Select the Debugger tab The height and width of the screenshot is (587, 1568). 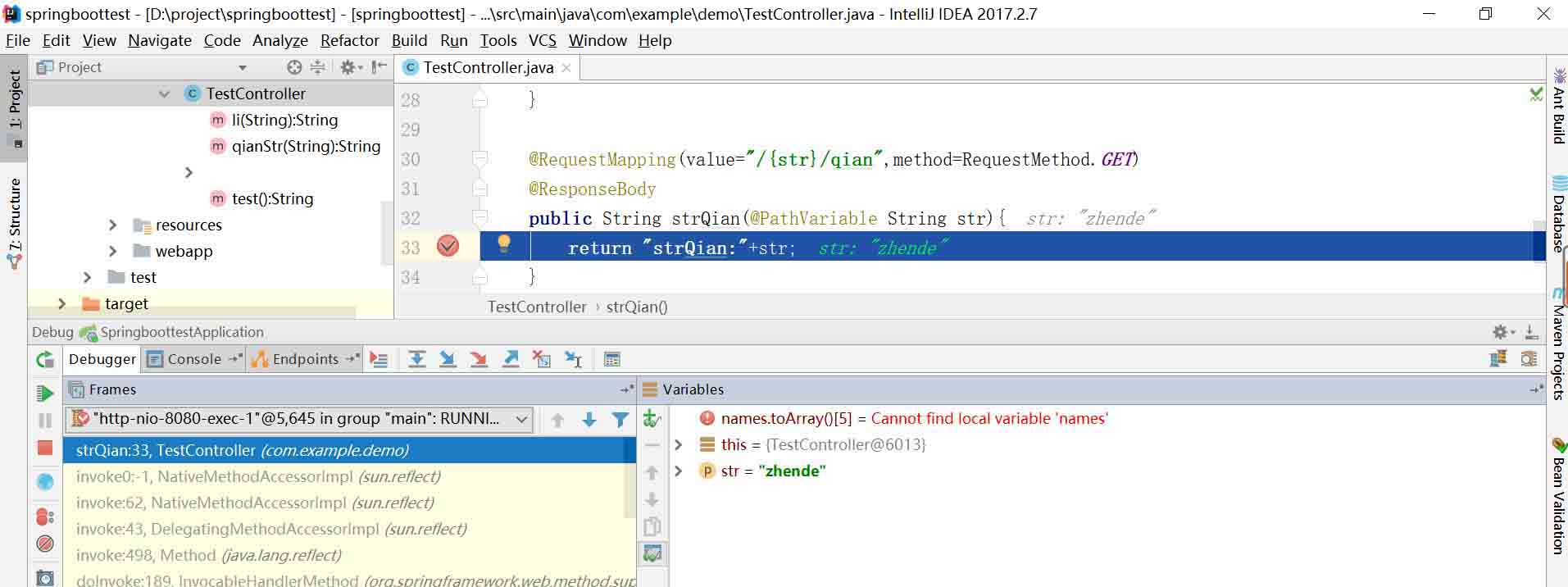[102, 359]
